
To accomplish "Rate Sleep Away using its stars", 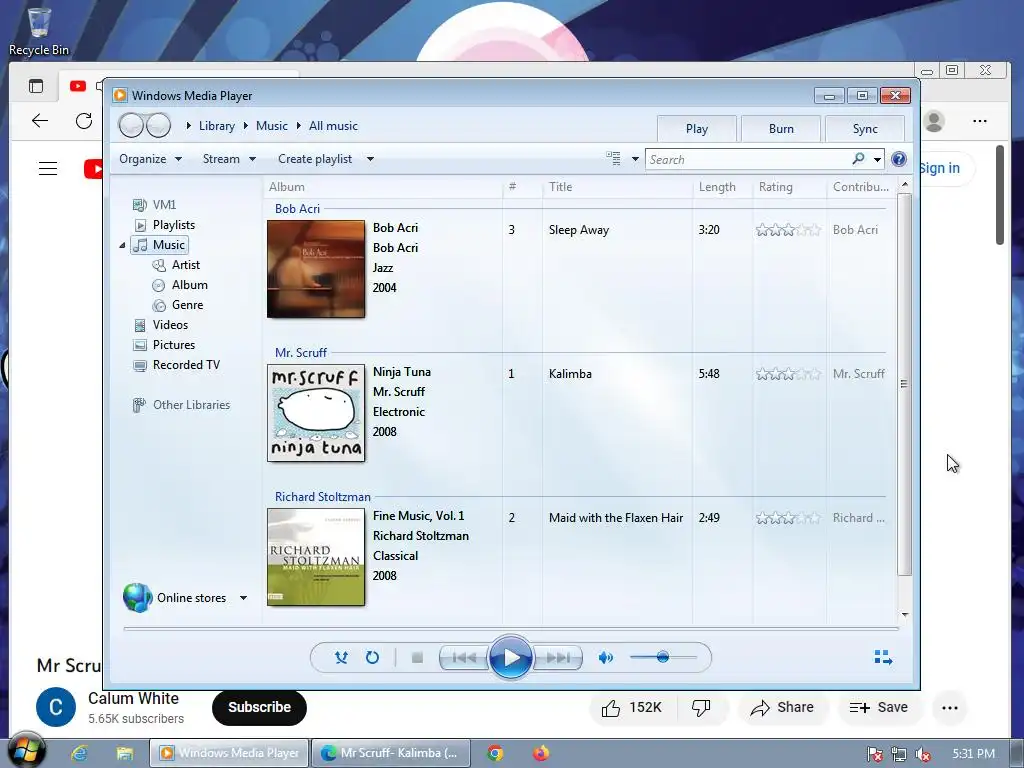I will click(x=788, y=230).
